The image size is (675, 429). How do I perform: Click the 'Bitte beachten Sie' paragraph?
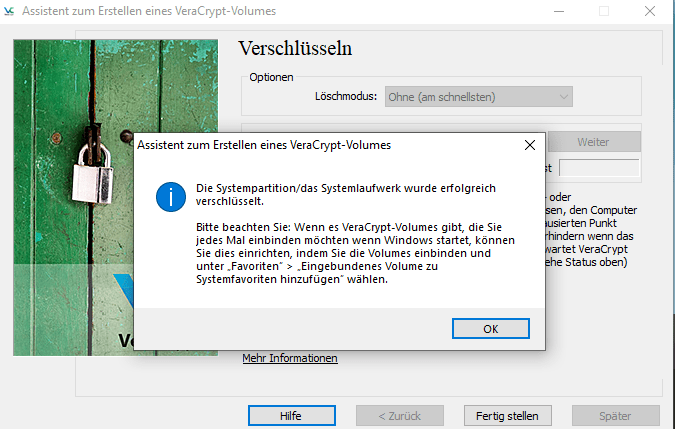point(355,253)
